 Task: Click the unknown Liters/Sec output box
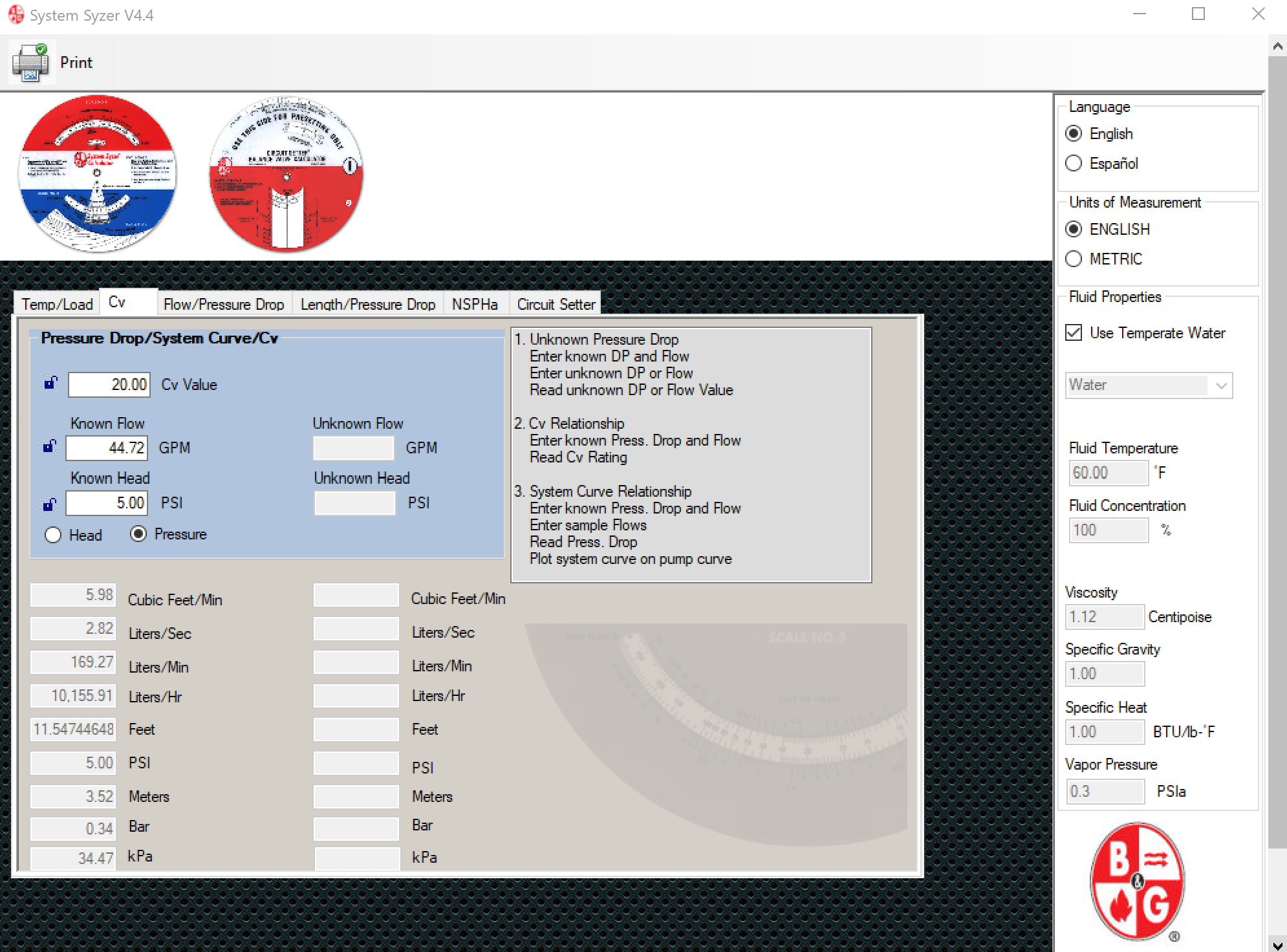tap(356, 629)
